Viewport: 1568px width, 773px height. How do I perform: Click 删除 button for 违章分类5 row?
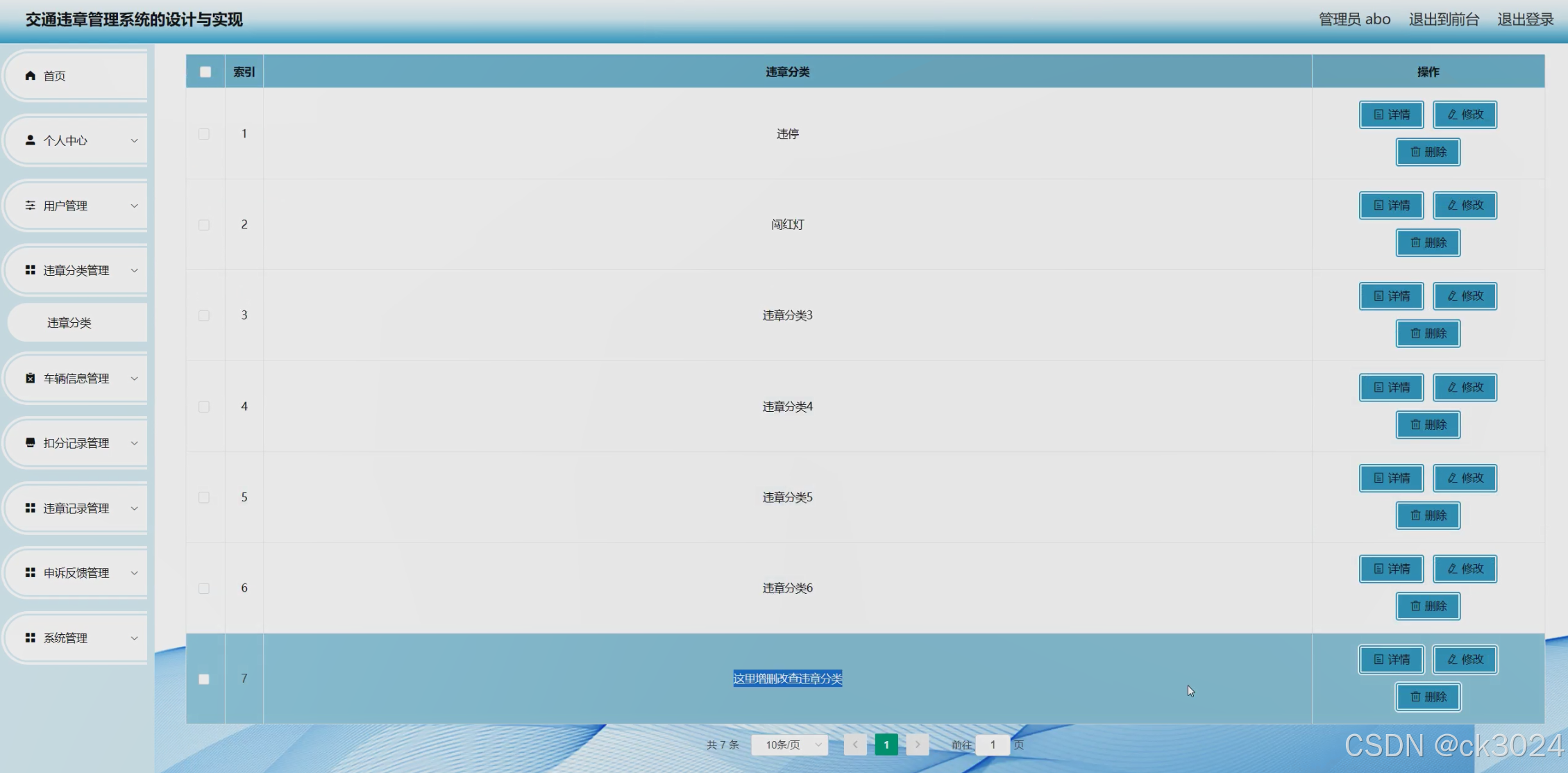[x=1428, y=515]
